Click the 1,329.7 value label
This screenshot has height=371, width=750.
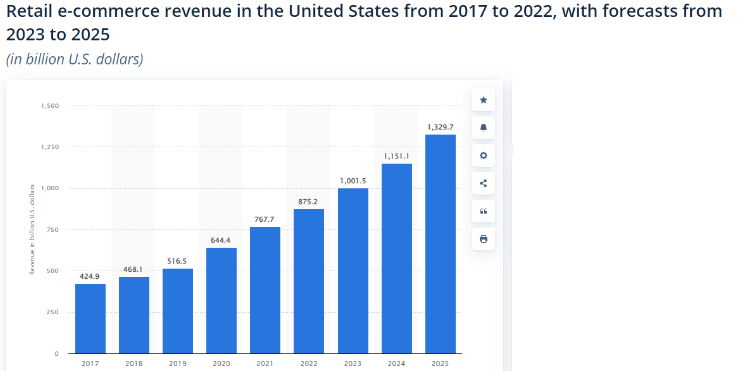point(441,127)
